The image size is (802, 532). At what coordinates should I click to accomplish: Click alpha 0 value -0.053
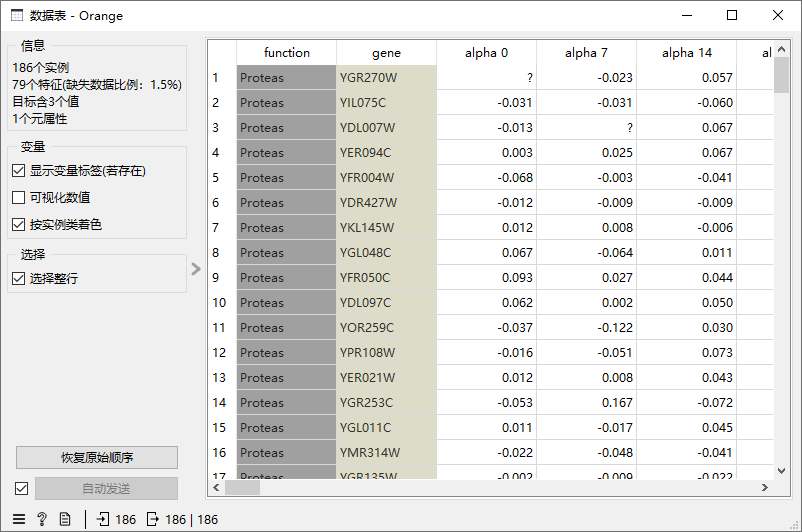486,403
